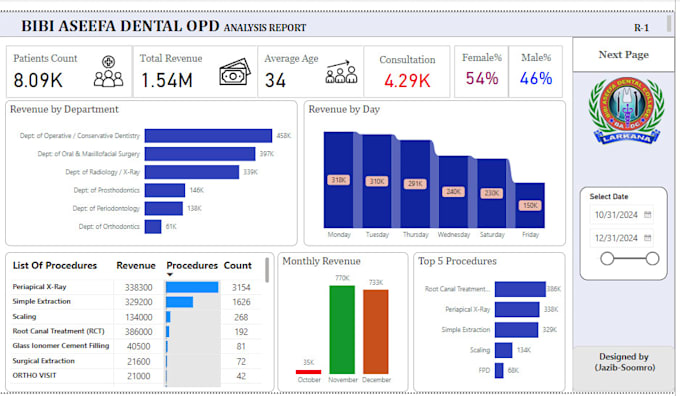Click the money bills revenue icon
680x396 pixels.
click(235, 72)
